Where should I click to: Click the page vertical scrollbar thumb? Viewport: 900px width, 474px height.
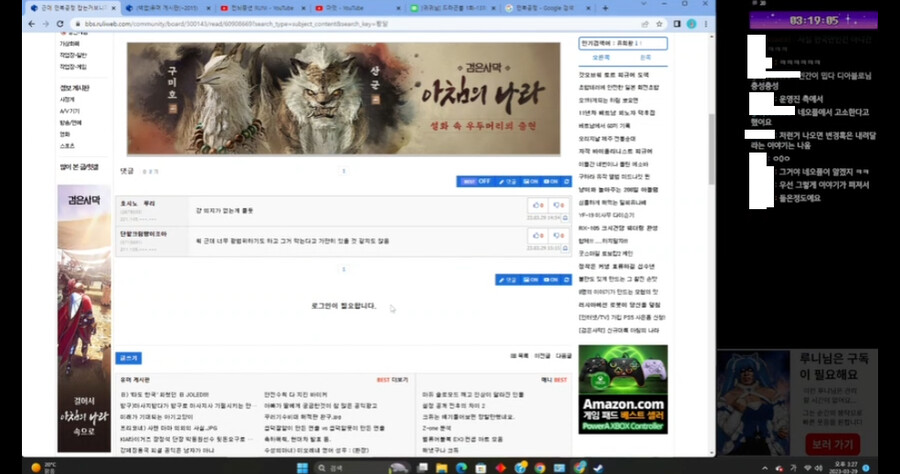tap(712, 149)
